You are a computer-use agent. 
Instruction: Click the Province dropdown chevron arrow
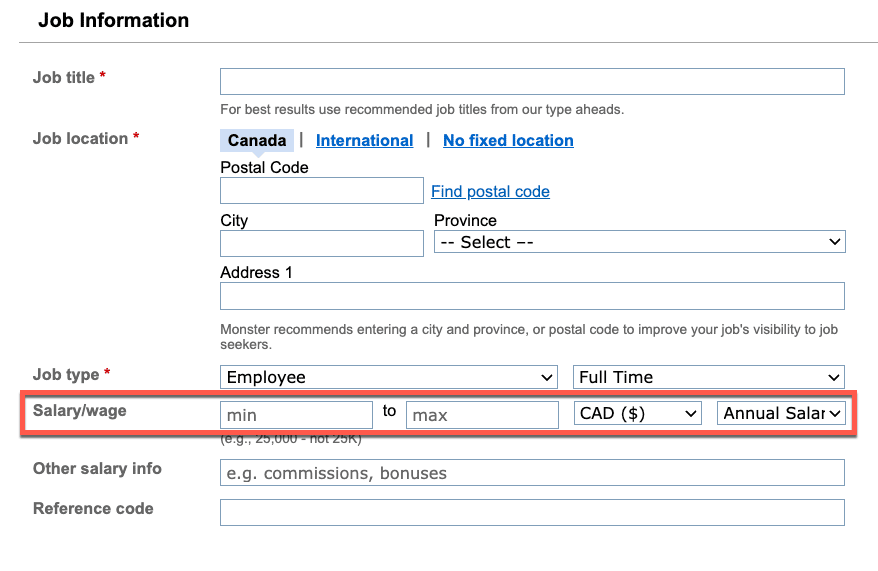834,242
